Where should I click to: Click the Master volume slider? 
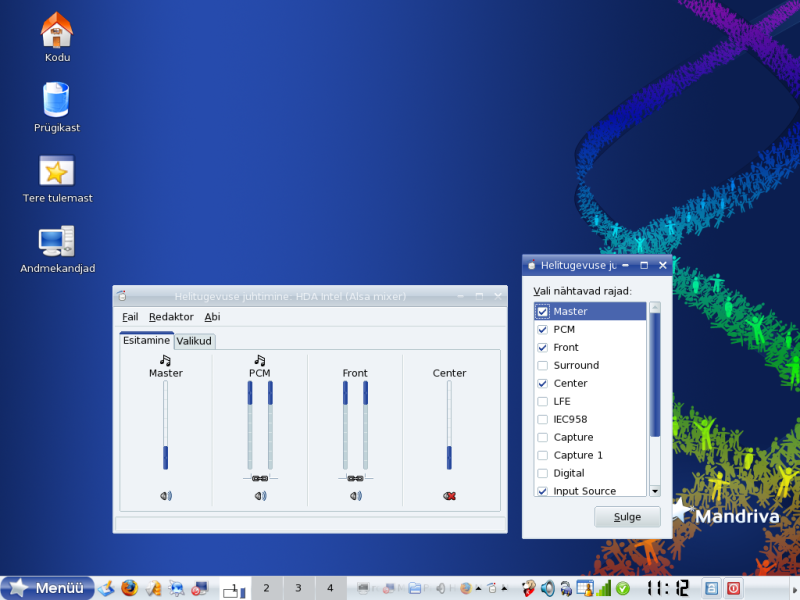click(x=165, y=425)
